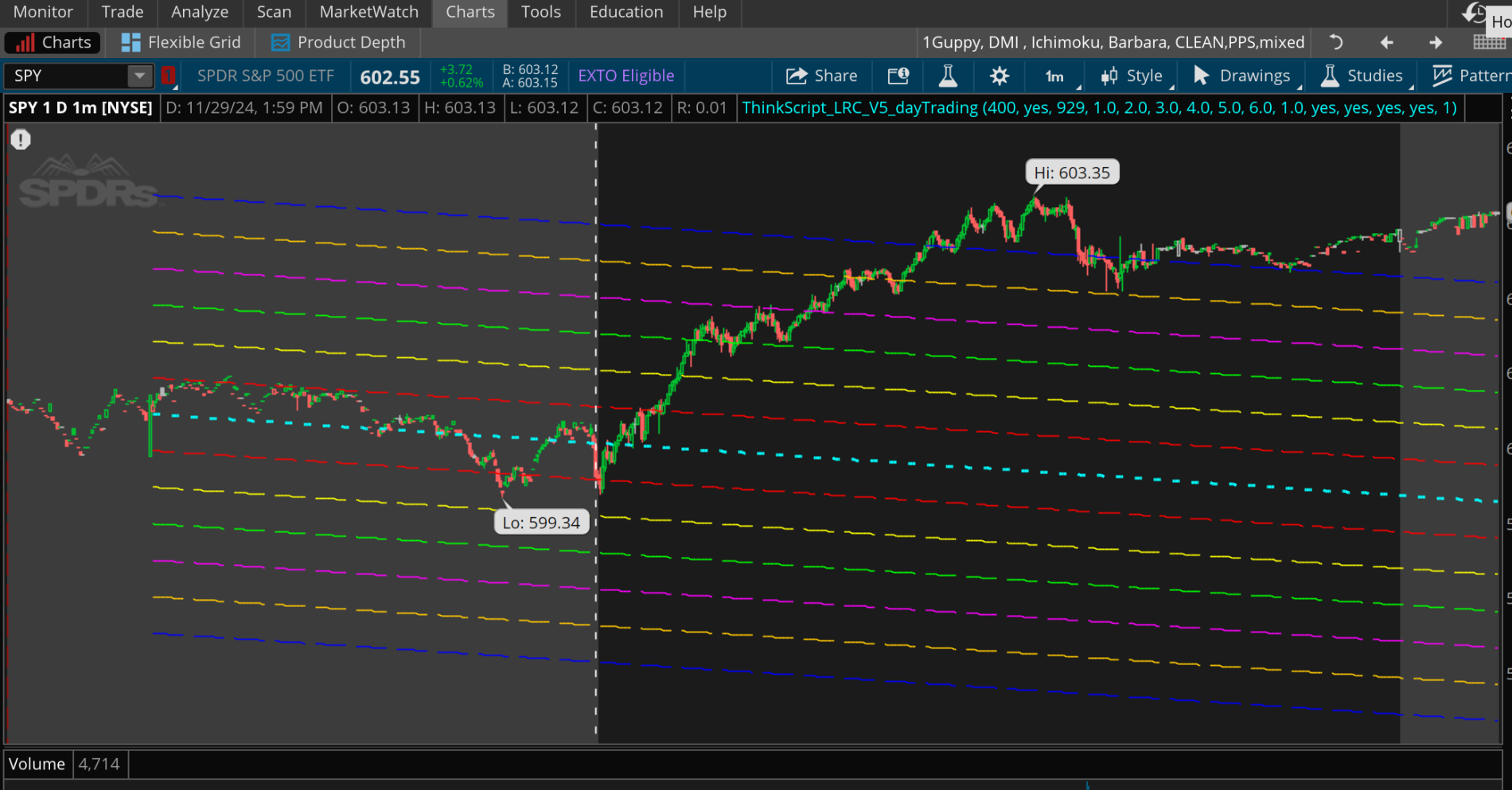The height and width of the screenshot is (790, 1512).
Task: Open the Share chart option
Action: [821, 76]
